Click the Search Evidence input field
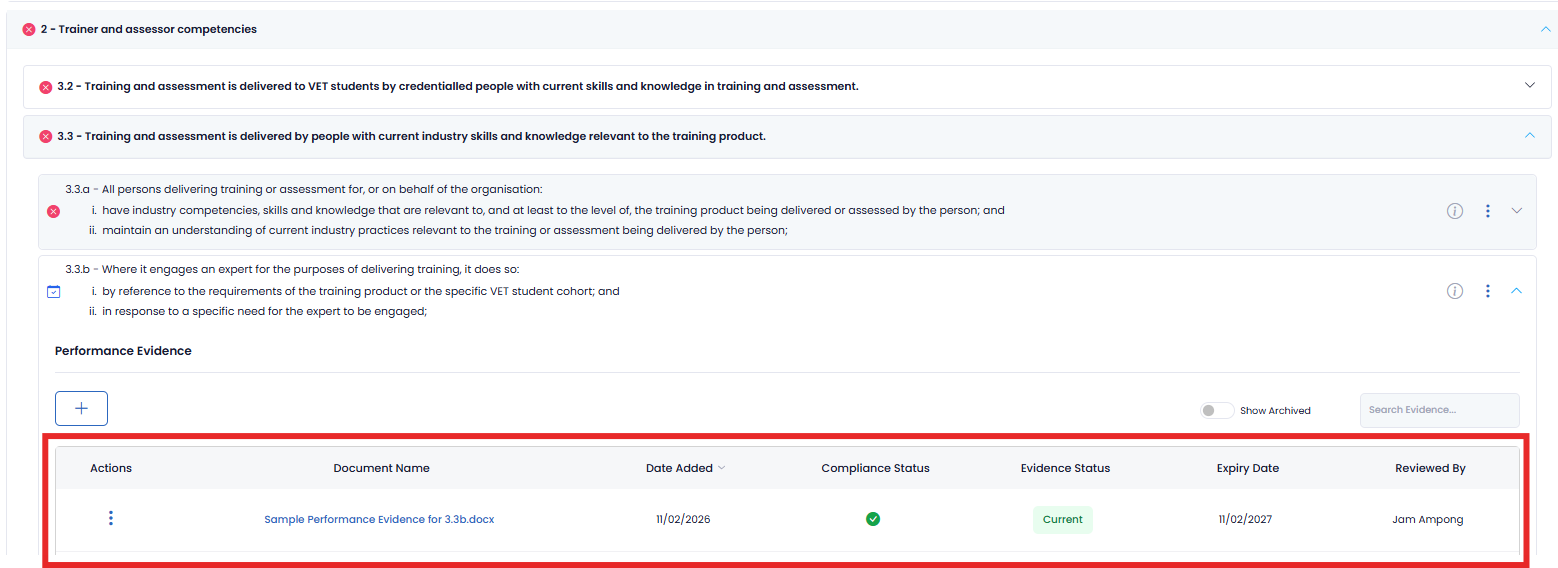 tap(1438, 410)
